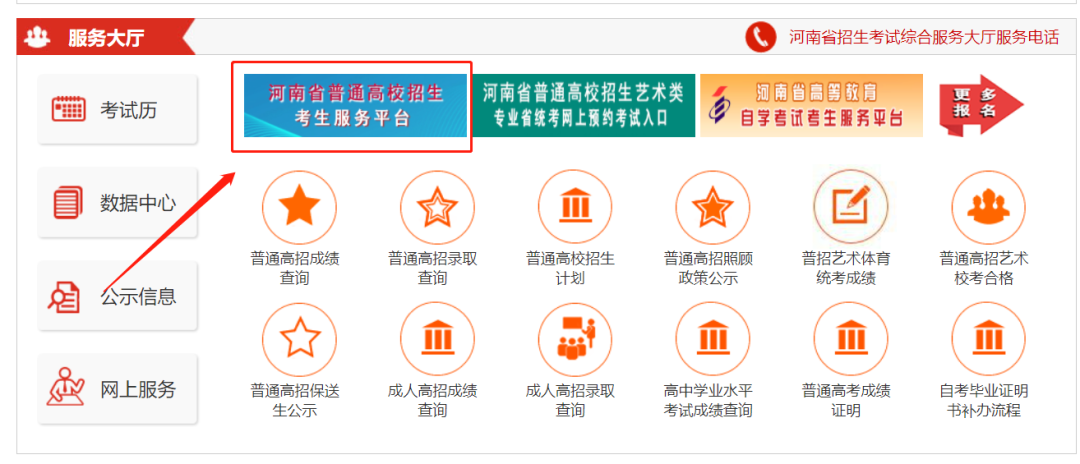
Task: Click the 更多报名 red arrow
Action: [x=981, y=105]
